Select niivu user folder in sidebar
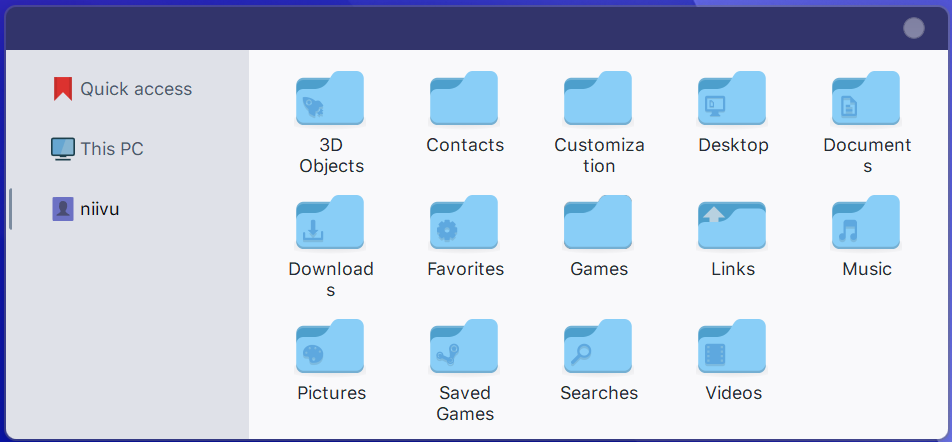952x442 pixels. tap(99, 209)
